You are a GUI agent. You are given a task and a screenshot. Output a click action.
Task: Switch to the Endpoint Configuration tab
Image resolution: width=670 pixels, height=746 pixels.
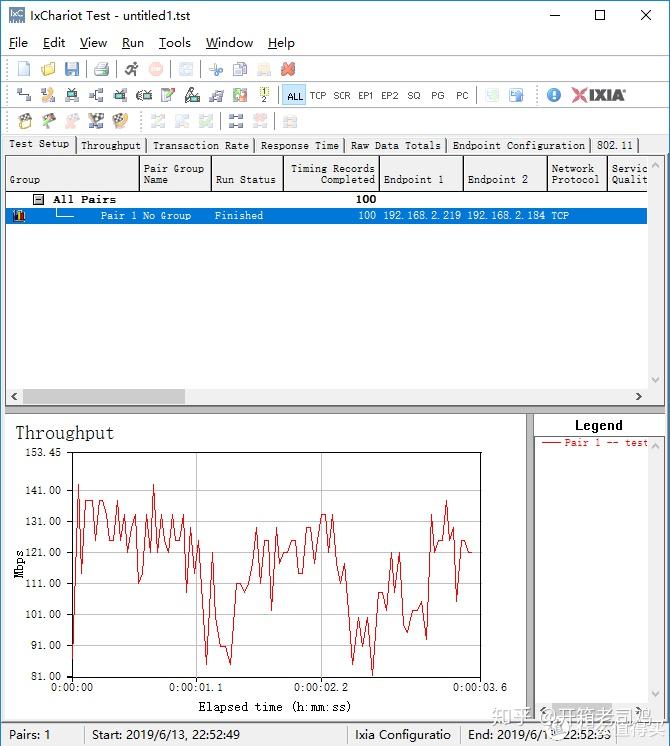pyautogui.click(x=519, y=146)
